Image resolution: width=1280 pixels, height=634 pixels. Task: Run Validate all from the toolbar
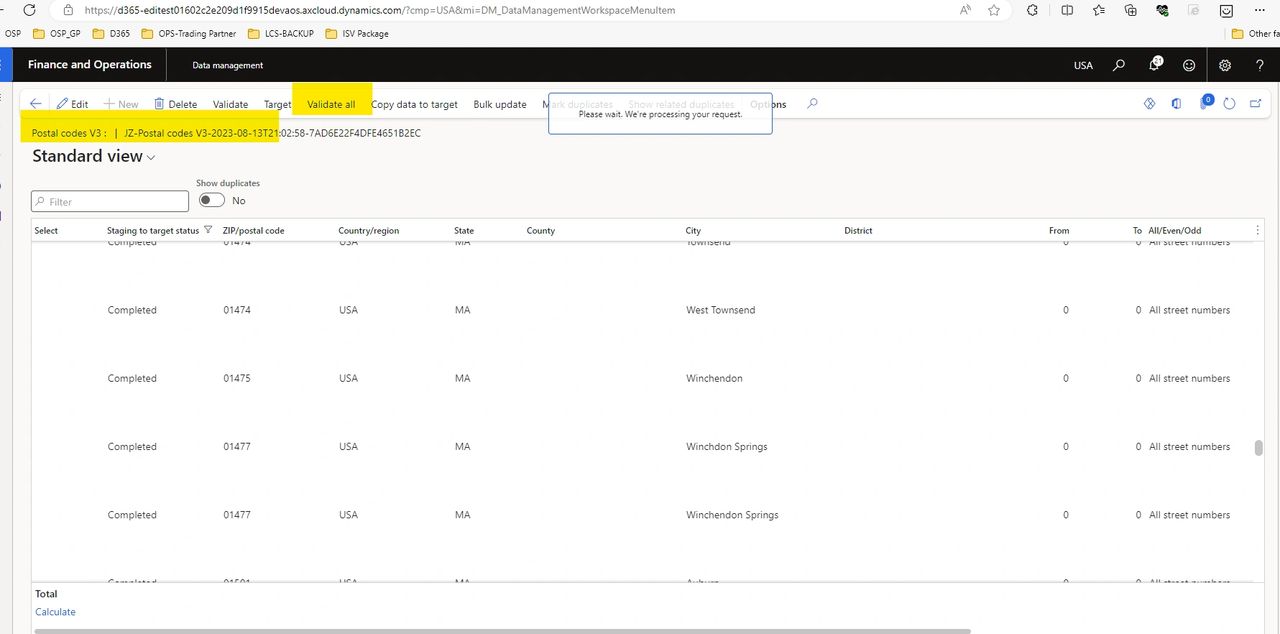331,104
